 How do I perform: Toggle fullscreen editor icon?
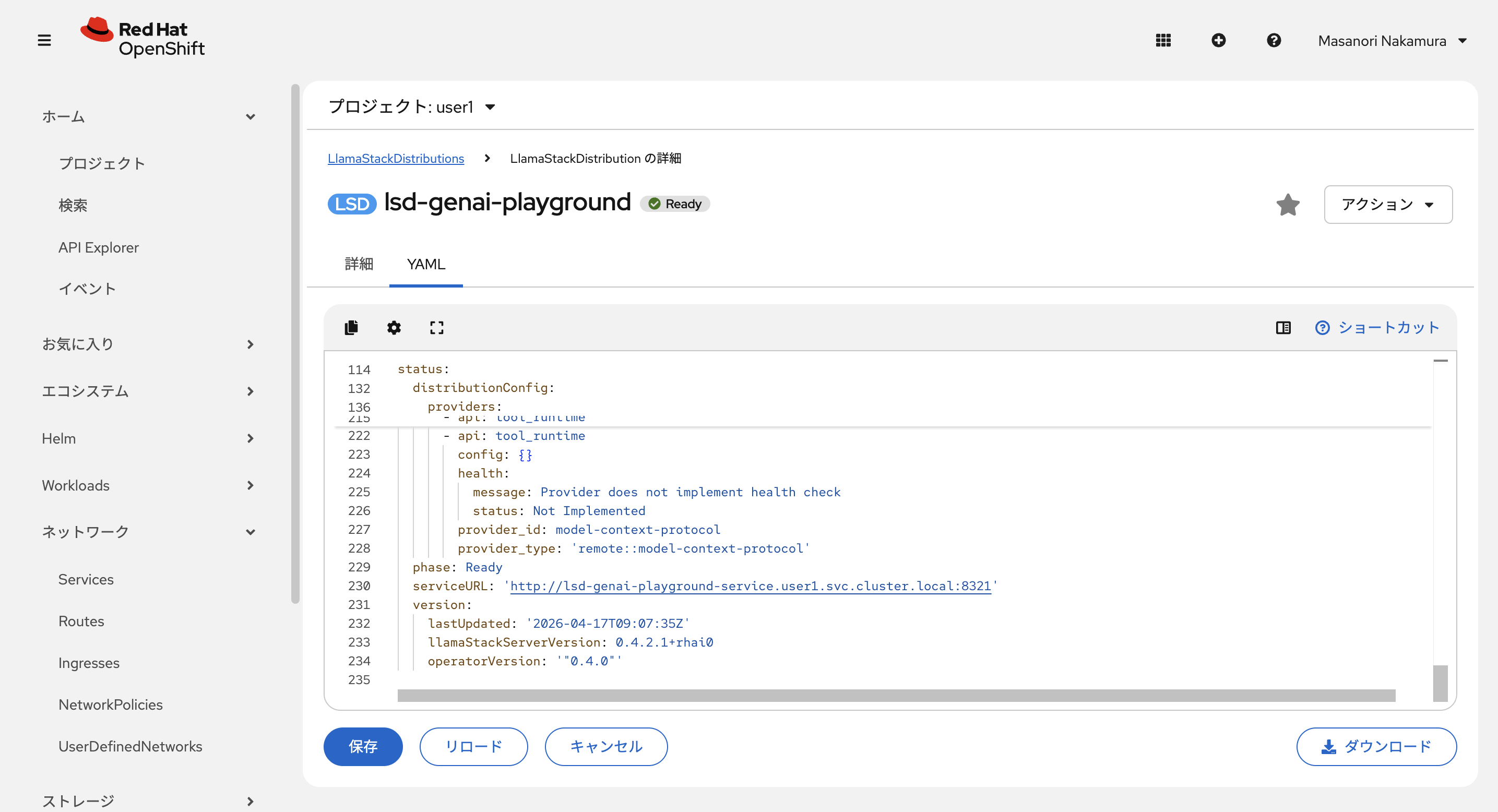coord(436,328)
